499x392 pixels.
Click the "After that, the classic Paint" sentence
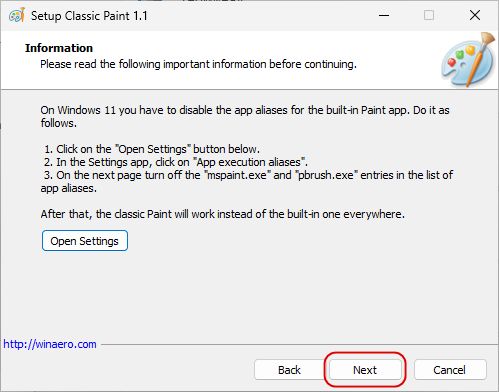[223, 214]
